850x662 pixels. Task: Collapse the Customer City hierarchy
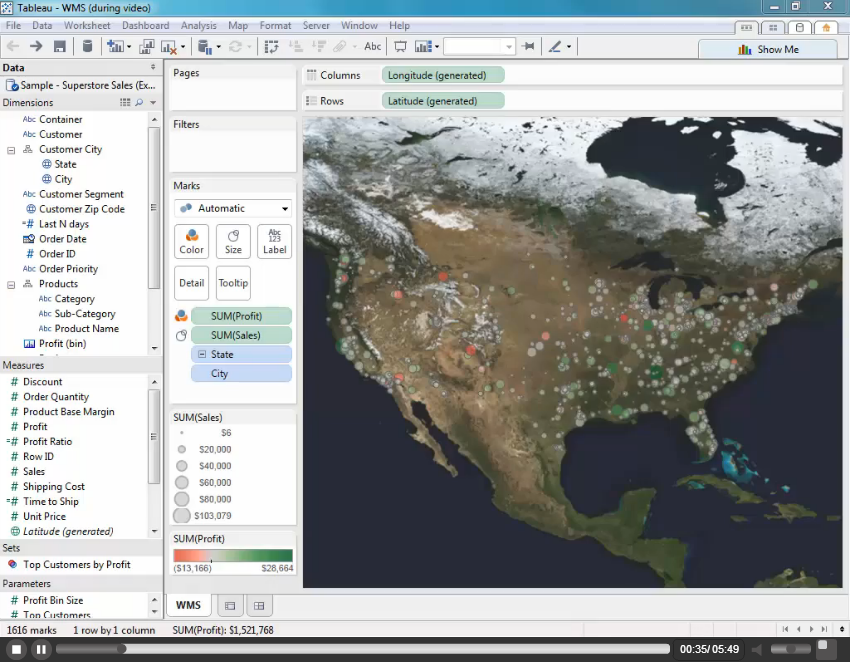click(11, 150)
